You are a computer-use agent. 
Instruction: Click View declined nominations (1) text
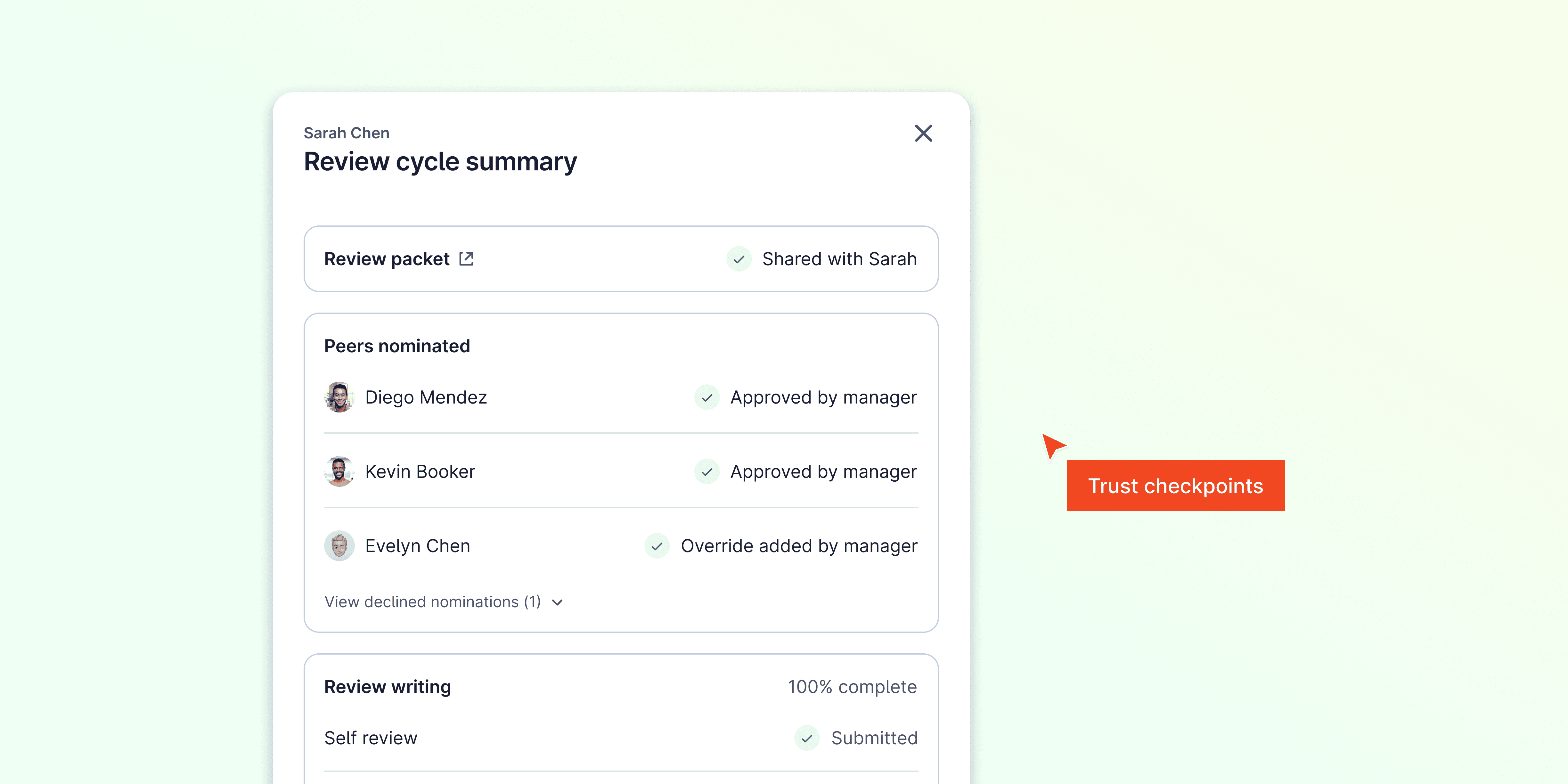tap(432, 602)
